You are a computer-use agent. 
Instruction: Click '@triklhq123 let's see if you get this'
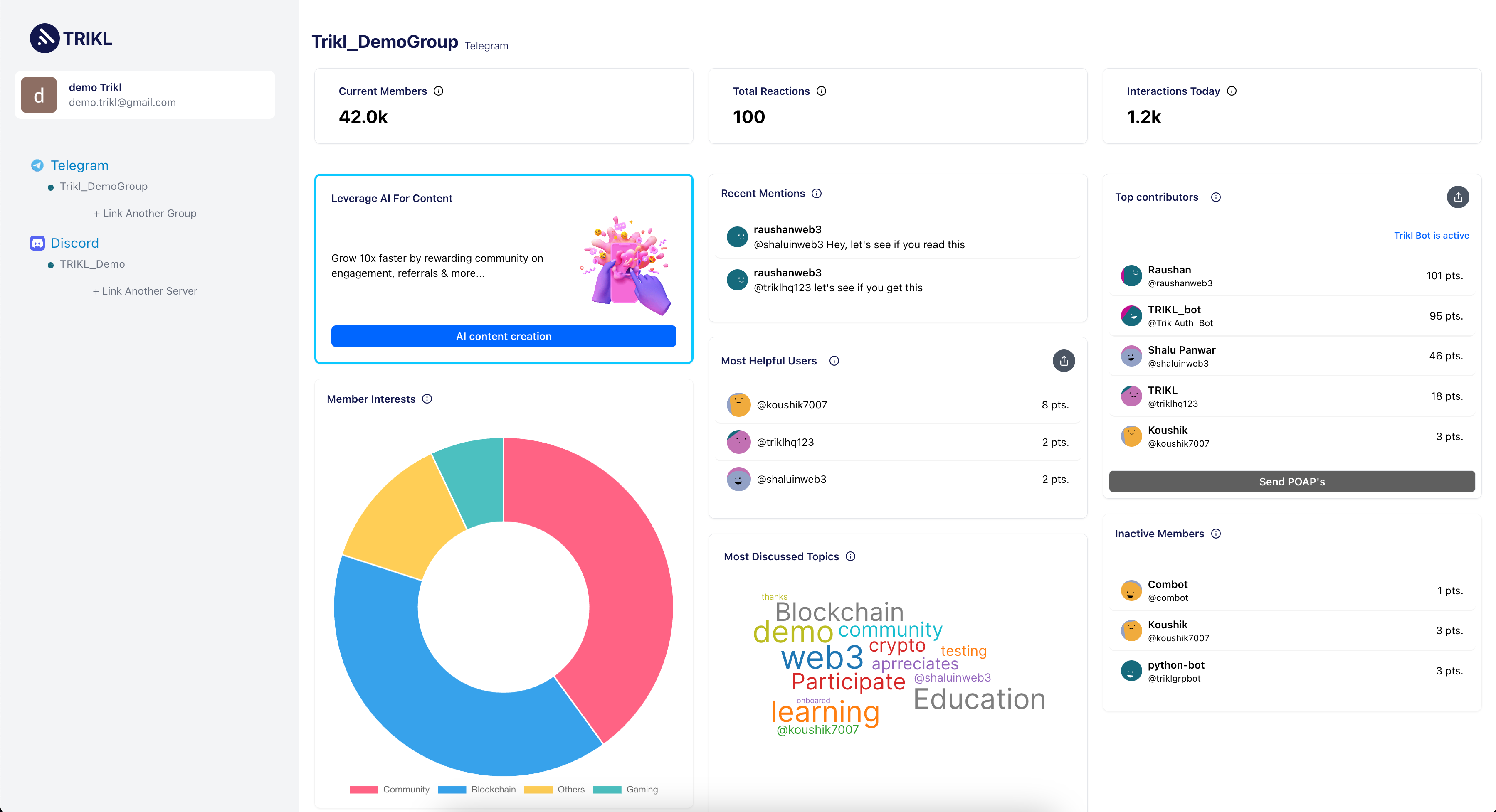[x=838, y=288]
